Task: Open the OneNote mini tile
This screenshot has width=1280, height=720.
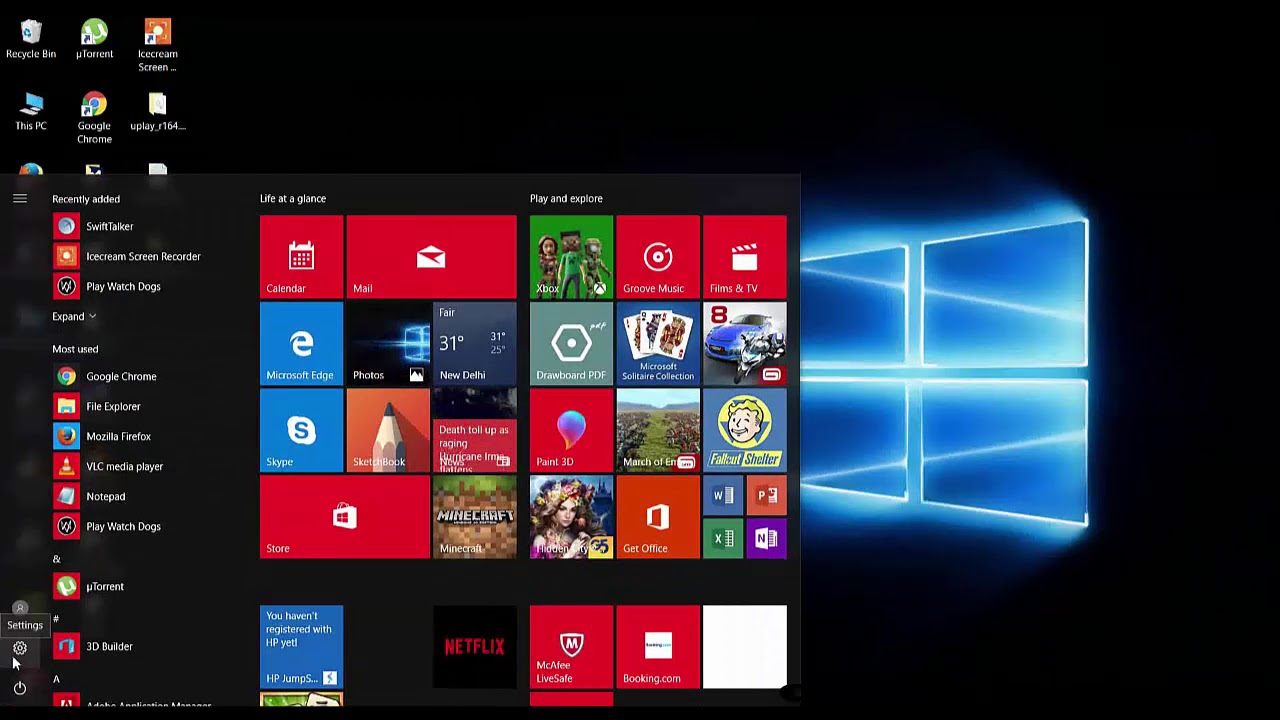Action: (x=766, y=539)
